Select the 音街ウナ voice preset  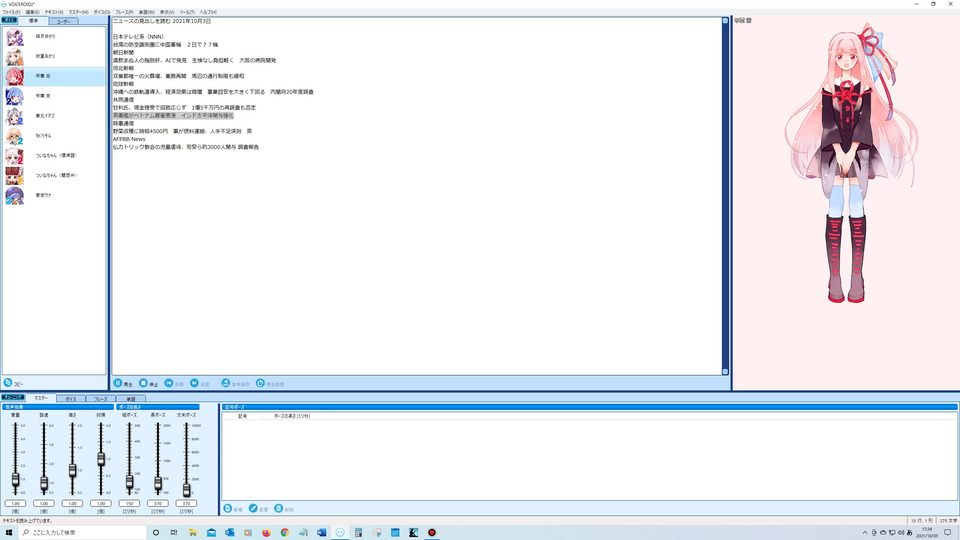point(54,195)
